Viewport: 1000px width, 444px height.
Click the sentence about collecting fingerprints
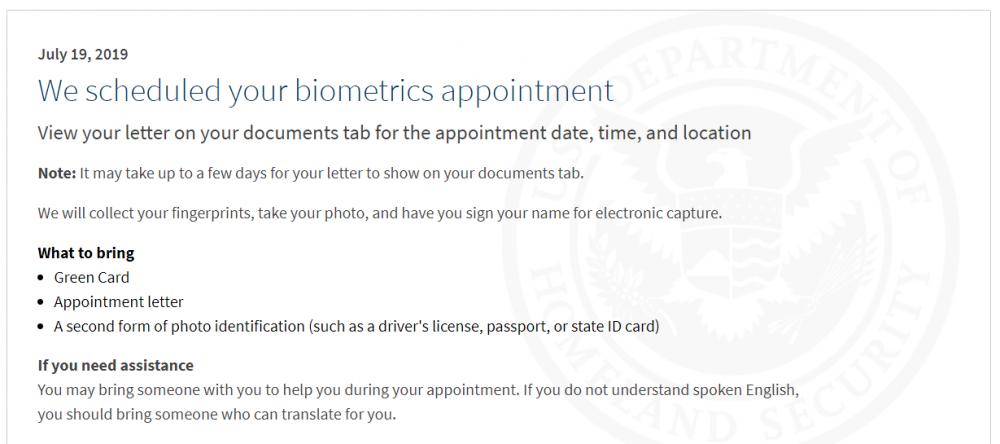tap(379, 212)
